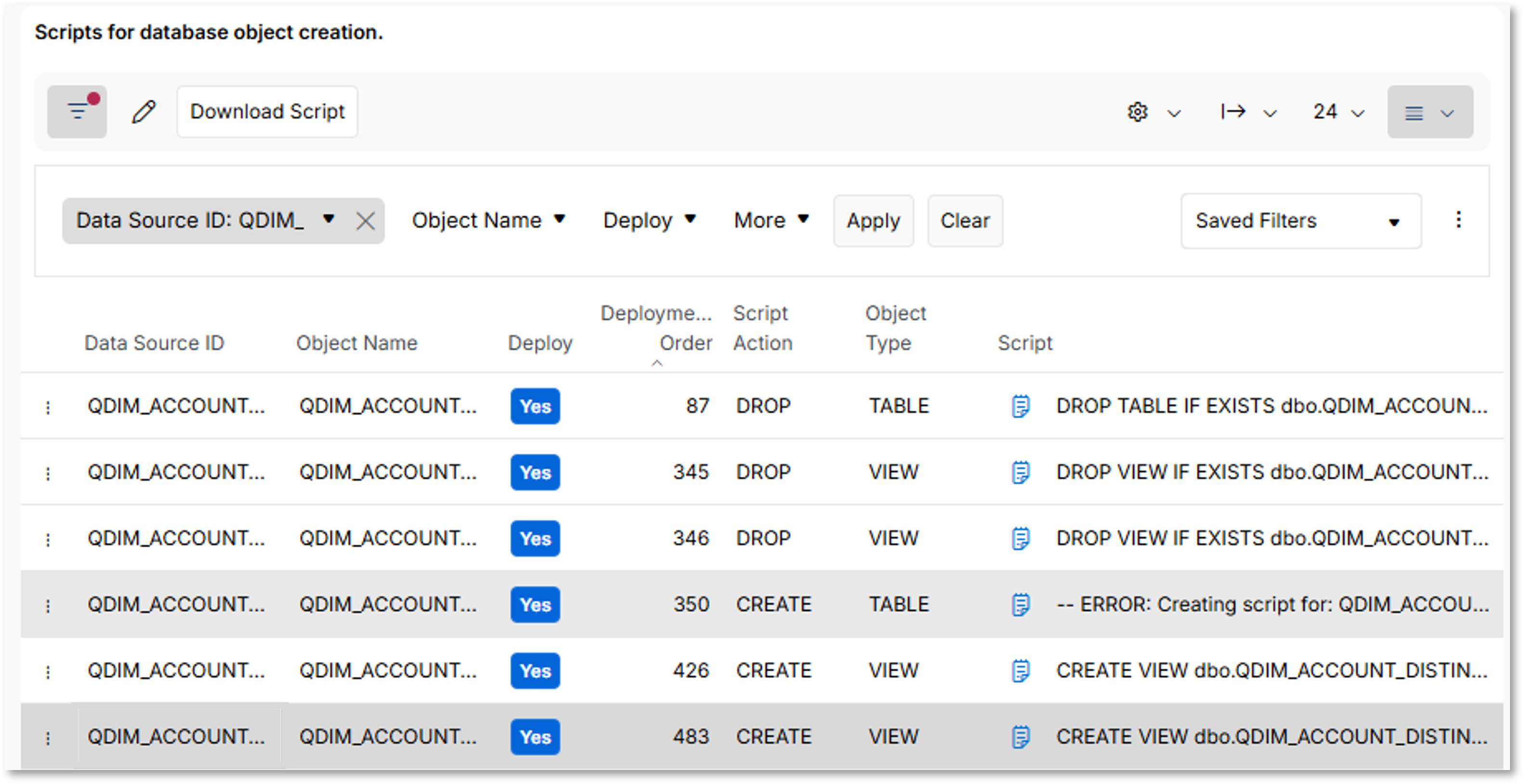
Task: Toggle Deploy Yes badge in row 426
Action: [535, 671]
